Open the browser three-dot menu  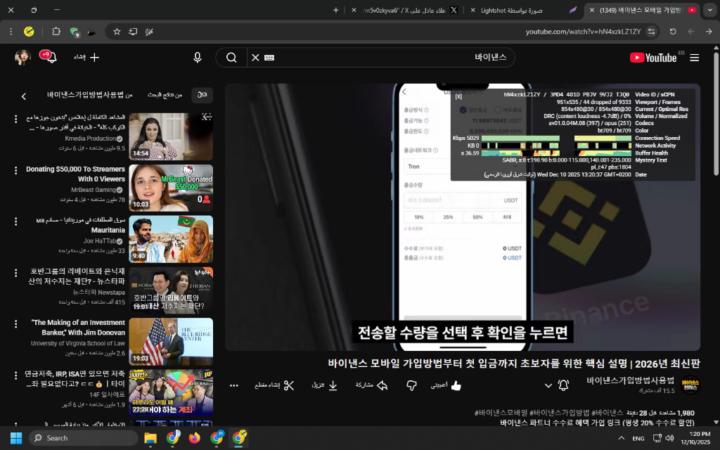[11, 32]
